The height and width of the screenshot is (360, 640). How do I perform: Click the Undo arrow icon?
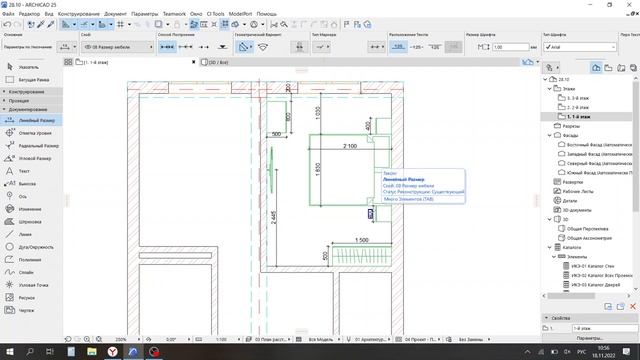coord(7,24)
